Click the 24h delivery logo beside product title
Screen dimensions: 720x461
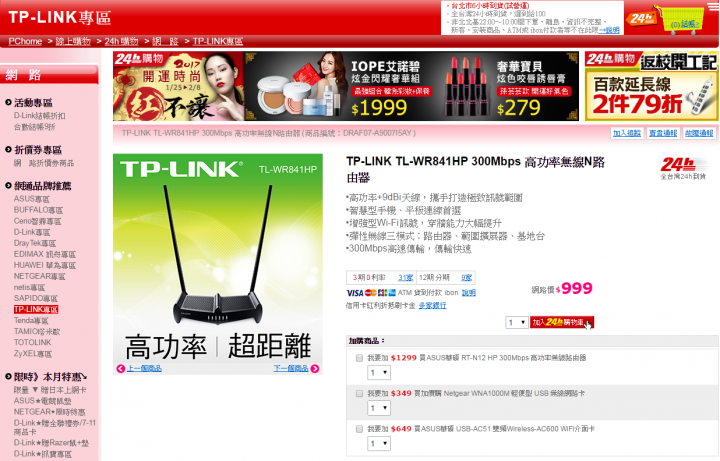(x=683, y=169)
